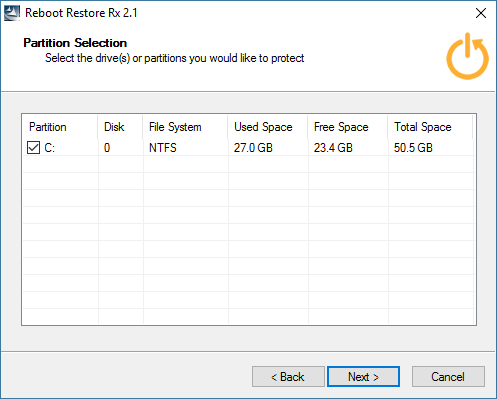The width and height of the screenshot is (497, 399).
Task: Close the Reboot Restore Rx window
Action: (x=481, y=13)
